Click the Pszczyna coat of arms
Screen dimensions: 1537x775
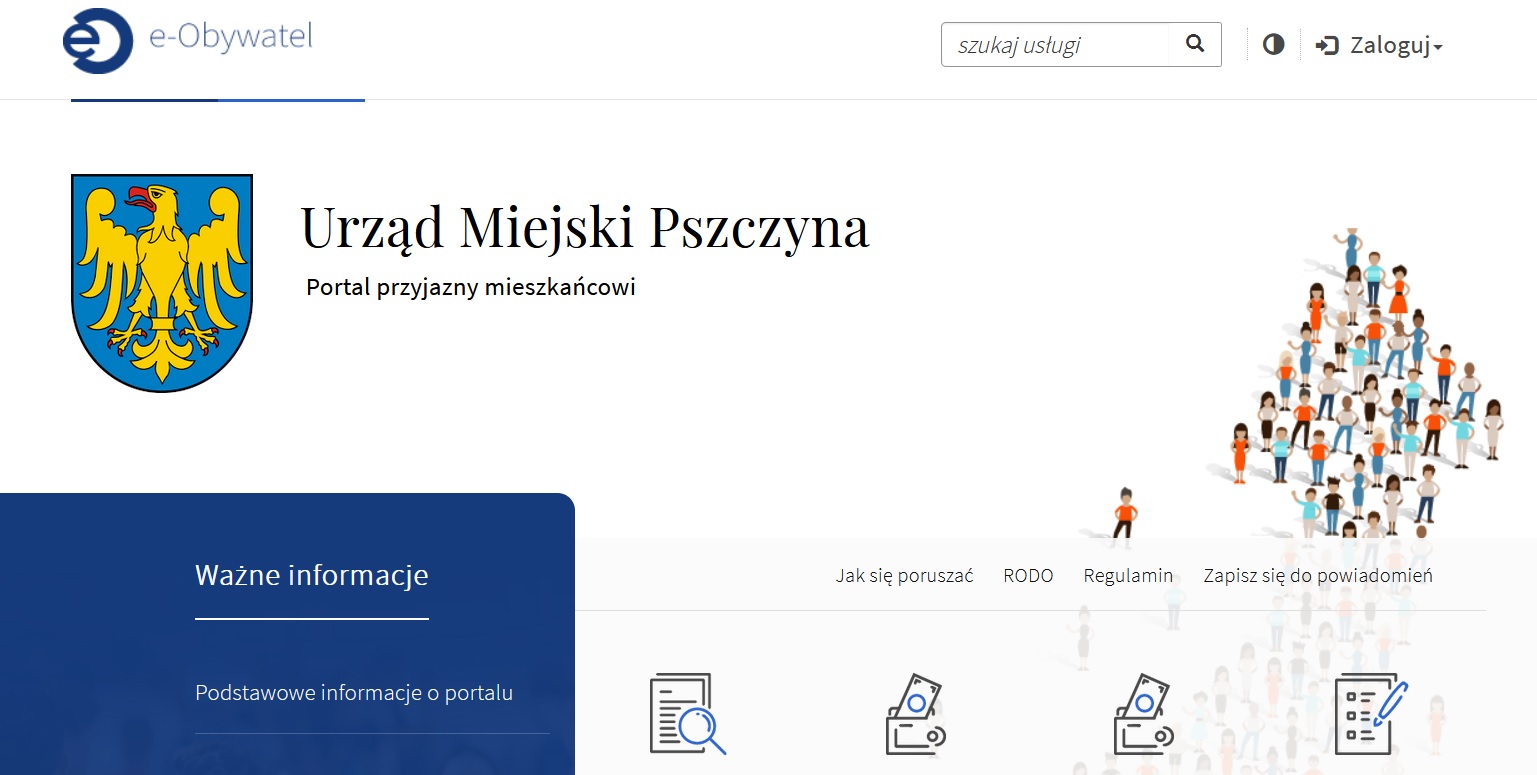[x=162, y=283]
